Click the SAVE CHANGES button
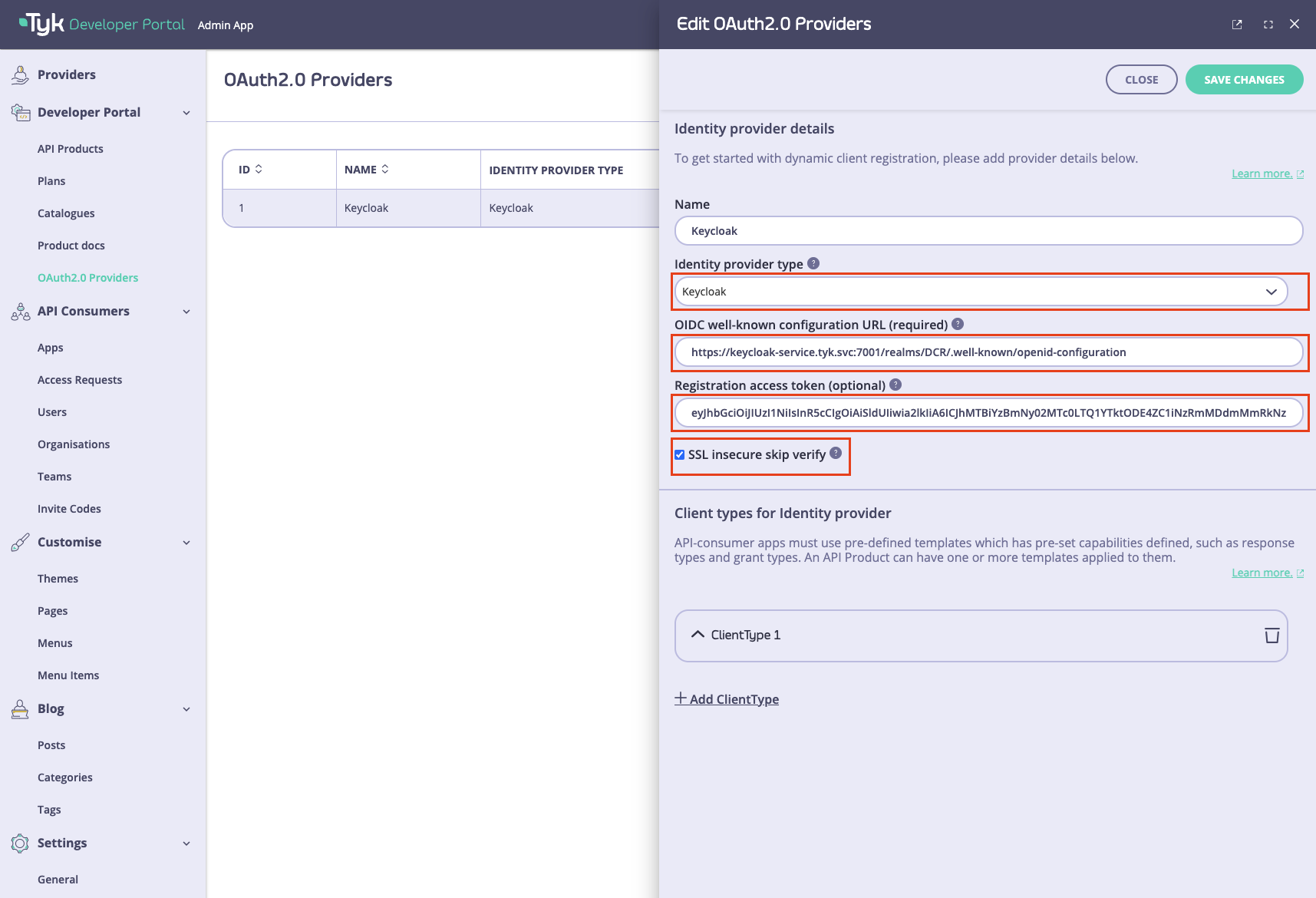 coord(1243,79)
